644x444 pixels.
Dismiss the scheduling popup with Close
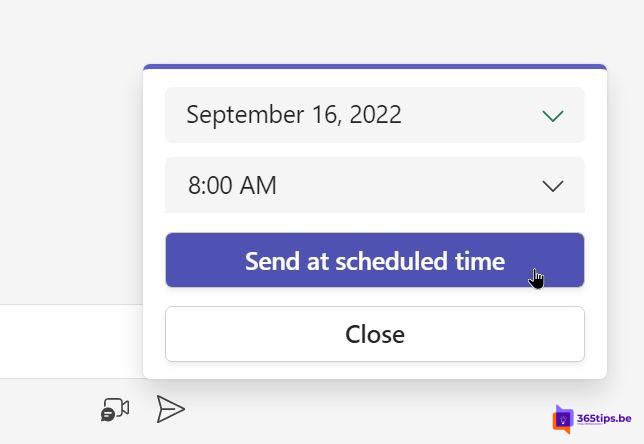[x=375, y=334]
